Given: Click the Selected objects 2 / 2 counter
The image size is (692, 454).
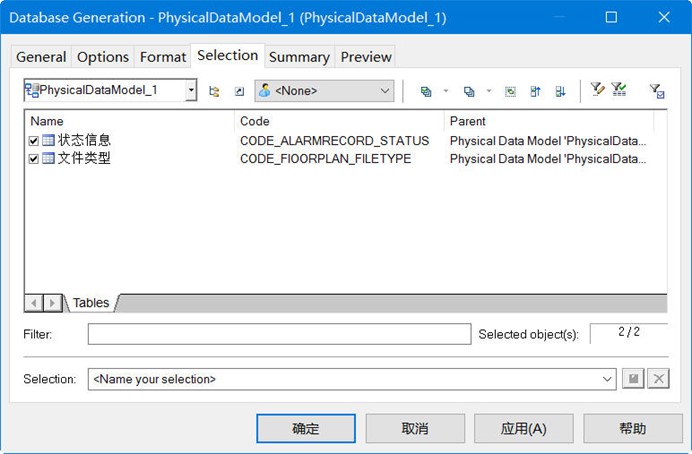Looking at the screenshot, I should point(629,332).
